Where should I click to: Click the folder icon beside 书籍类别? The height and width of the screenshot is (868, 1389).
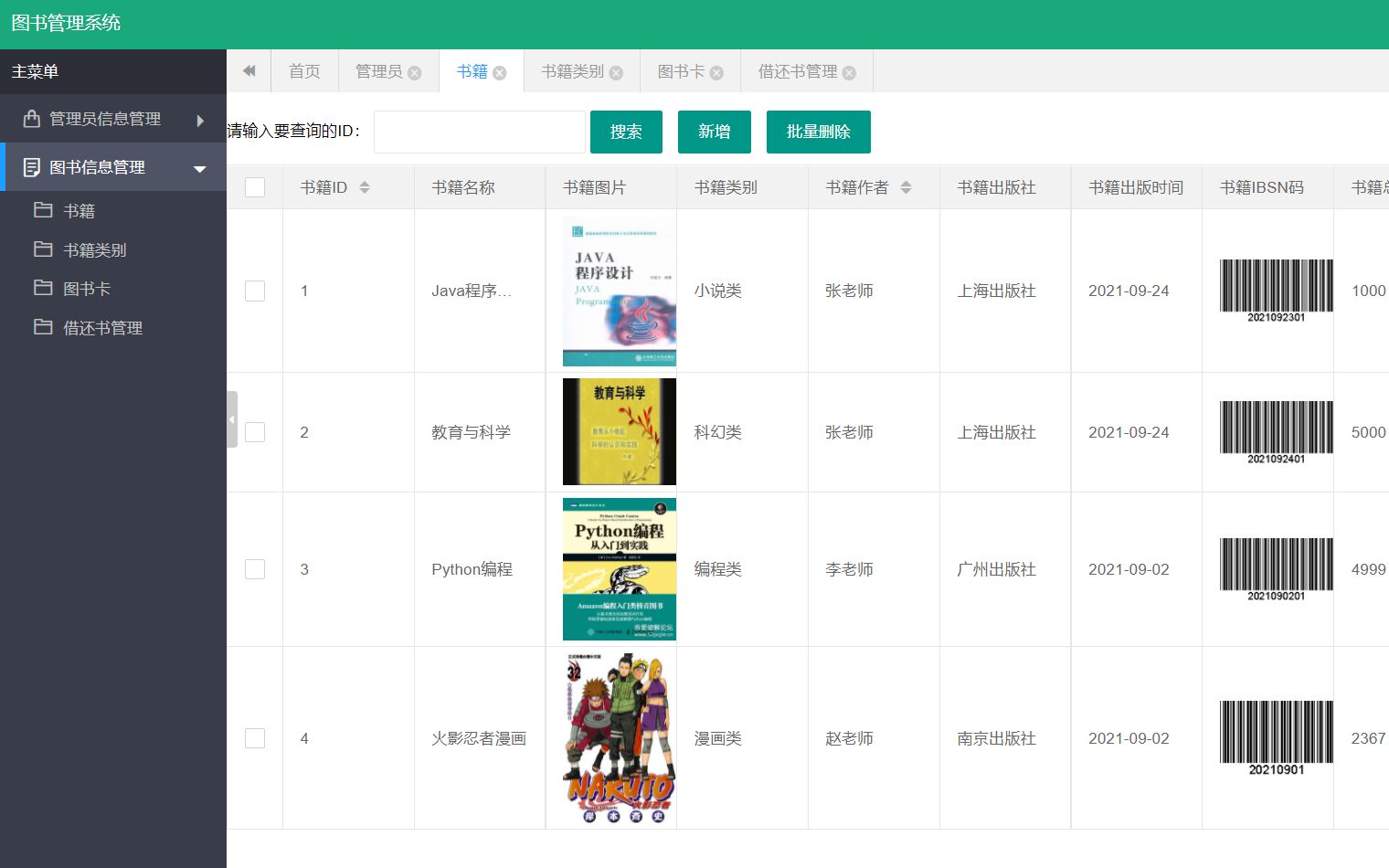43,249
